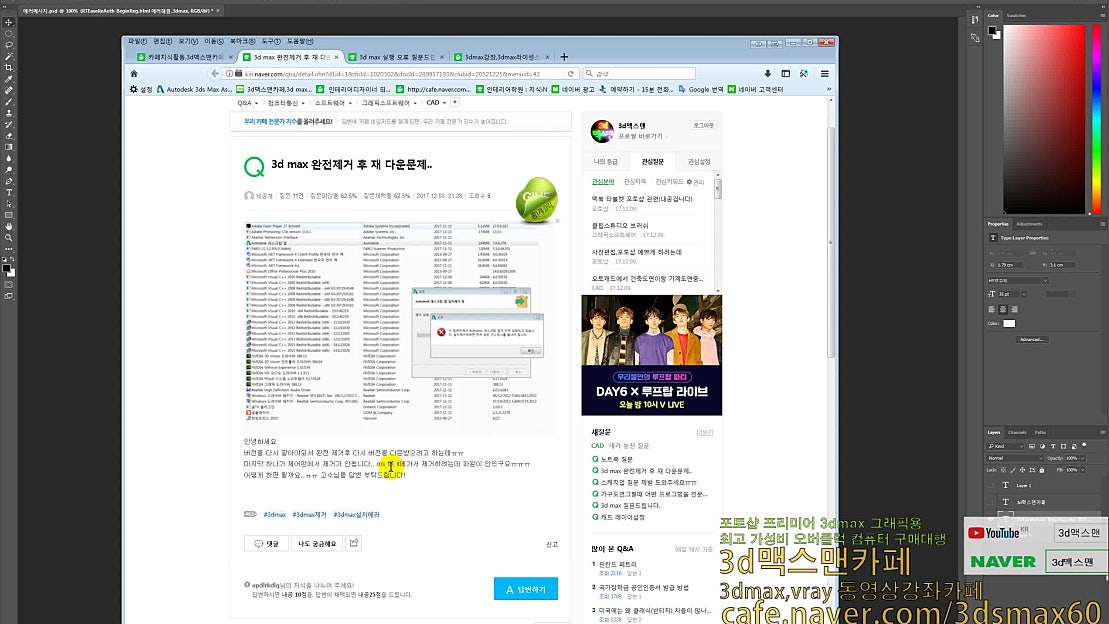This screenshot has height=624, width=1109.
Task: Click the Advanced button in Type properties
Action: (1032, 339)
